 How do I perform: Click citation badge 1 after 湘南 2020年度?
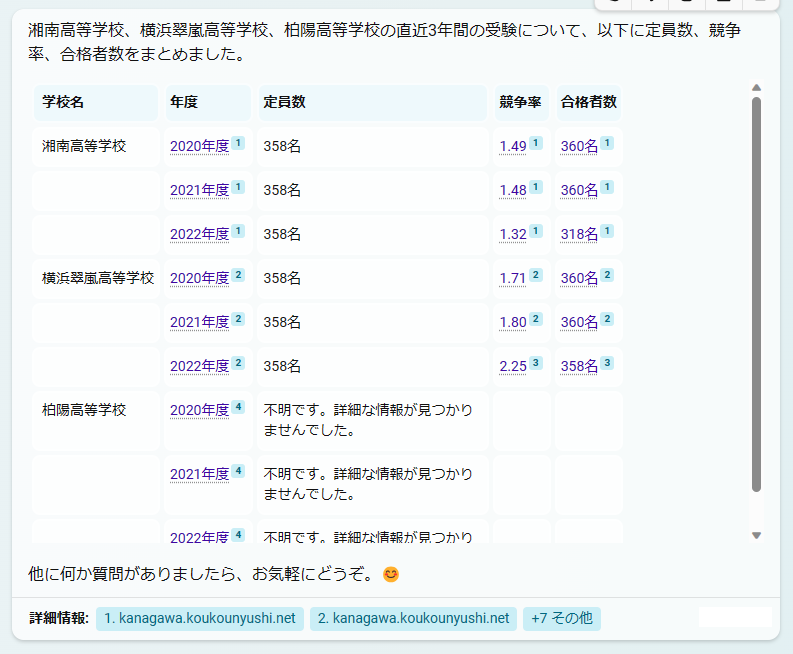(x=238, y=143)
